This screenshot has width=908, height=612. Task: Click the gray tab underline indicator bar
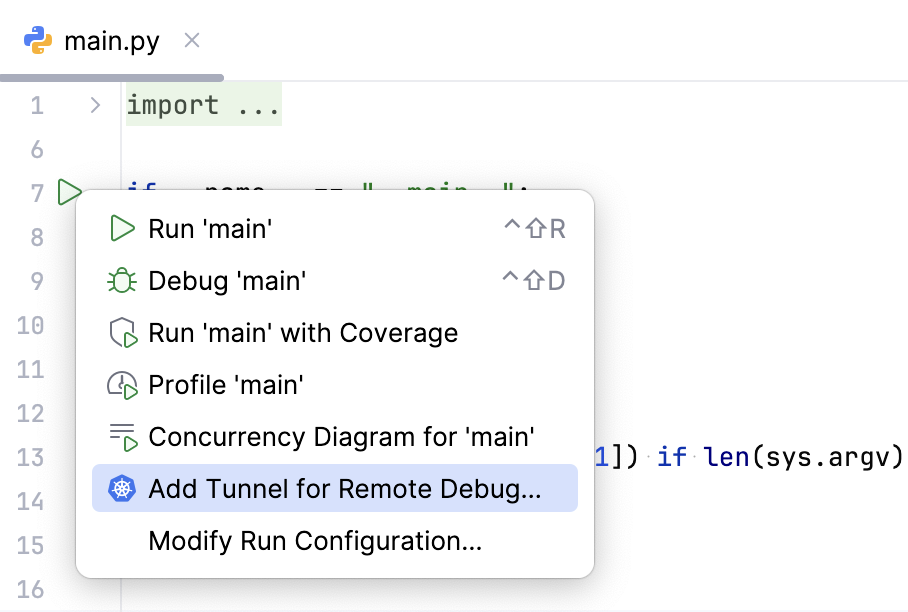(110, 75)
